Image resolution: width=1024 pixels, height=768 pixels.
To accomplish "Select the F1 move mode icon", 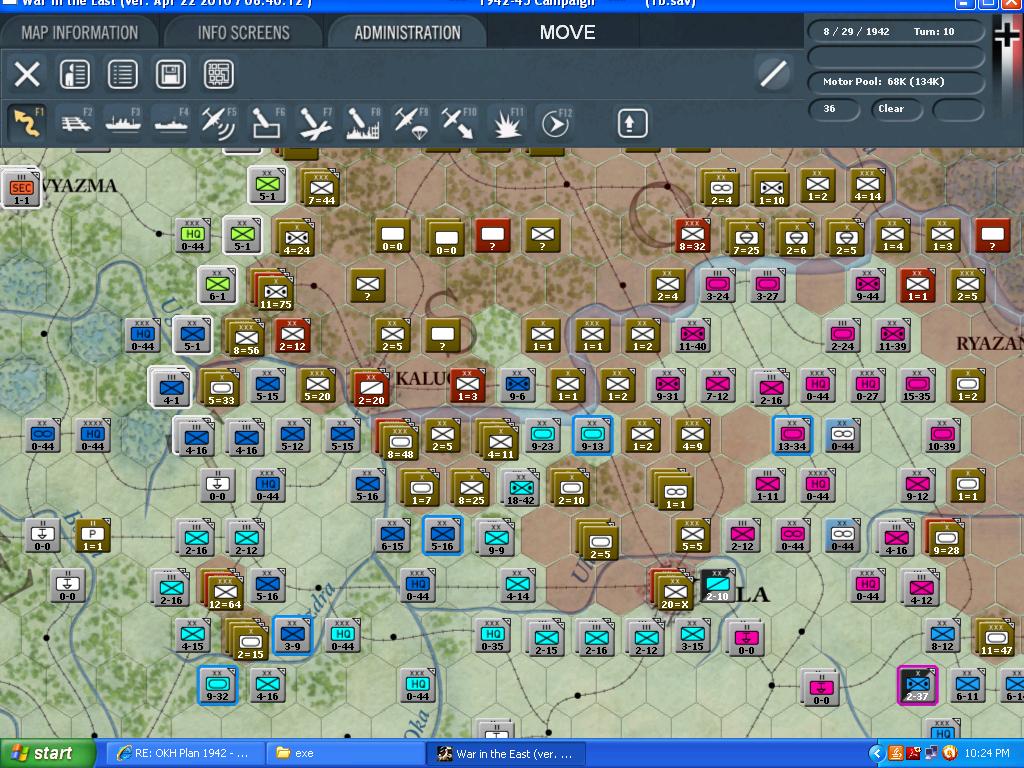I will [x=27, y=123].
